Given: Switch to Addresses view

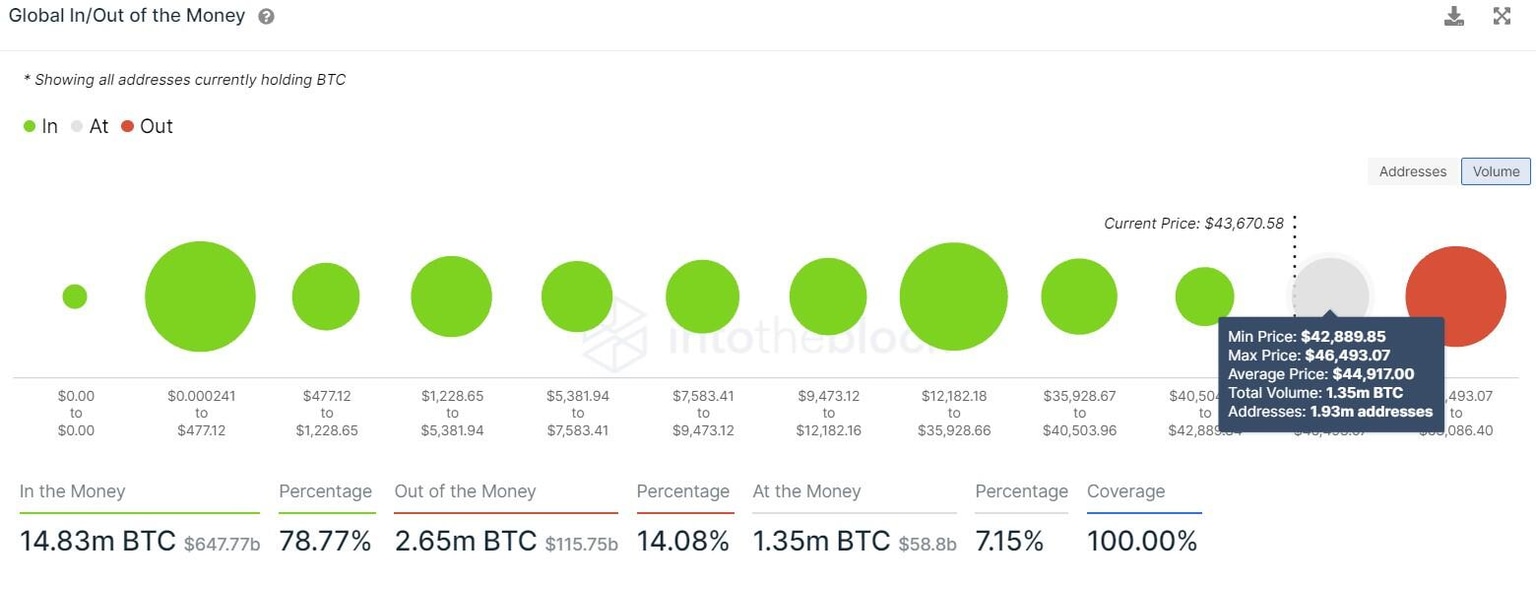Looking at the screenshot, I should [1412, 171].
